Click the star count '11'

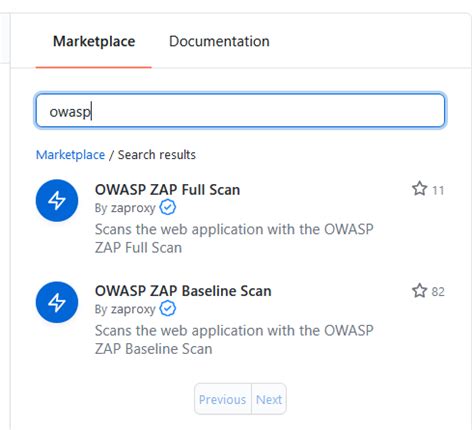pos(438,190)
